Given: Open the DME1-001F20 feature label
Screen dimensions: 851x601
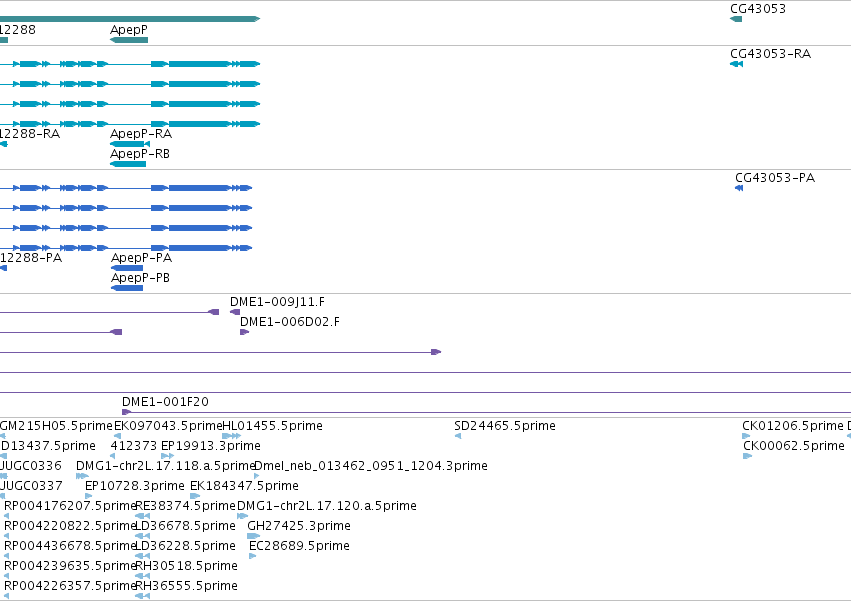Looking at the screenshot, I should point(165,402).
